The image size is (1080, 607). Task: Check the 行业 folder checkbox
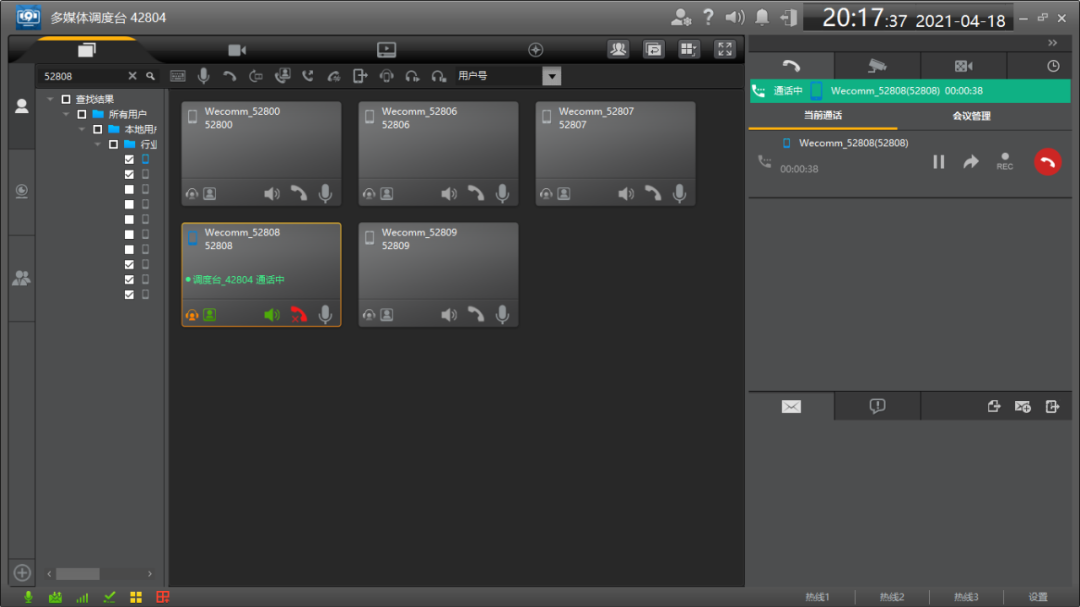coord(114,145)
